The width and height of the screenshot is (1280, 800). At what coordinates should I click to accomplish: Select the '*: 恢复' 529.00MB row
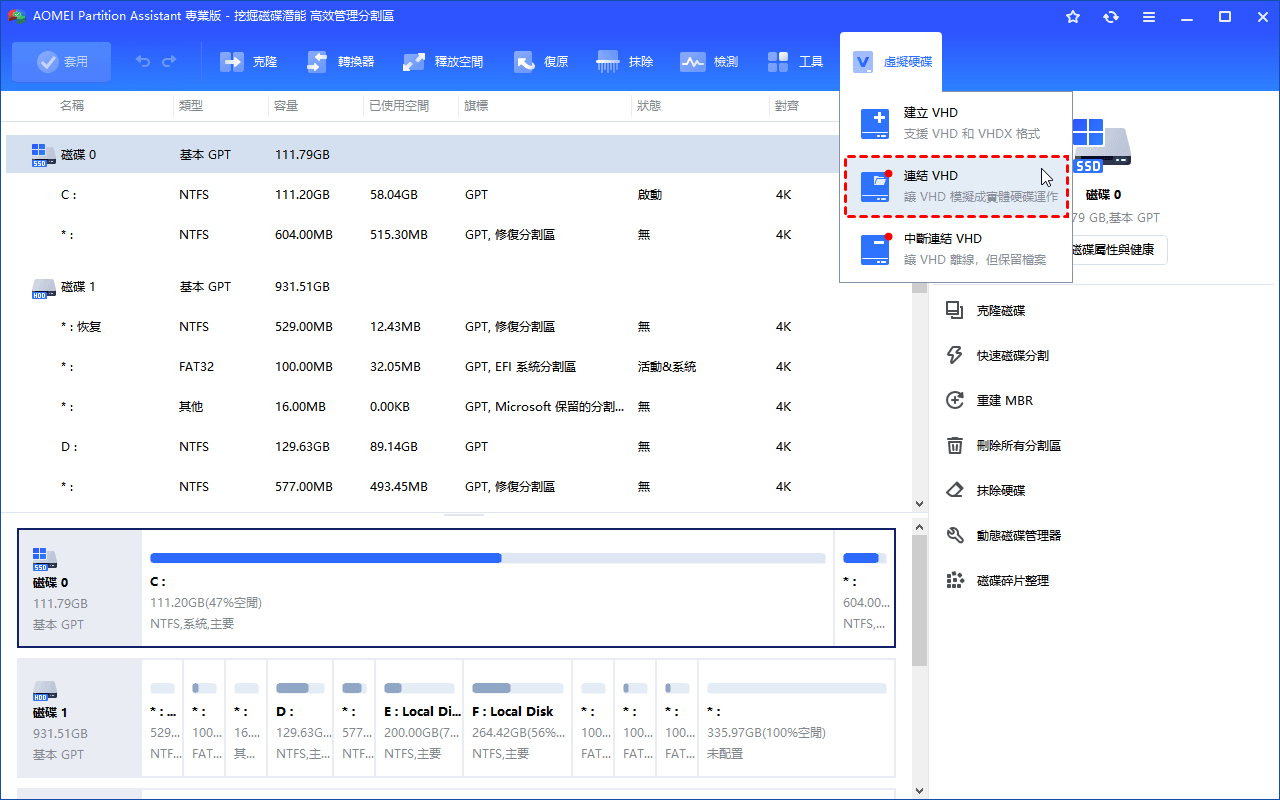(x=458, y=327)
